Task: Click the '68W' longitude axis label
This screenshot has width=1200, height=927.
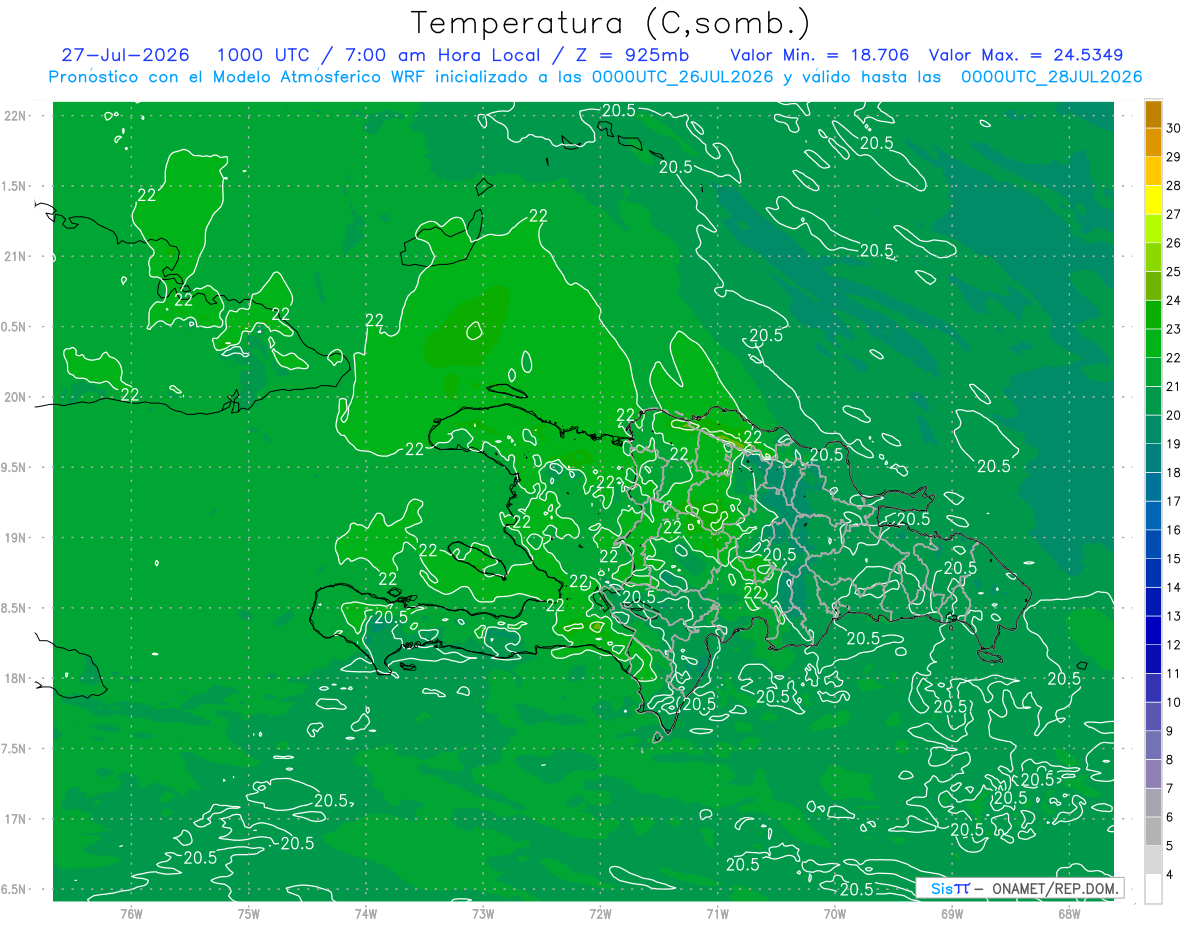Action: [1068, 913]
